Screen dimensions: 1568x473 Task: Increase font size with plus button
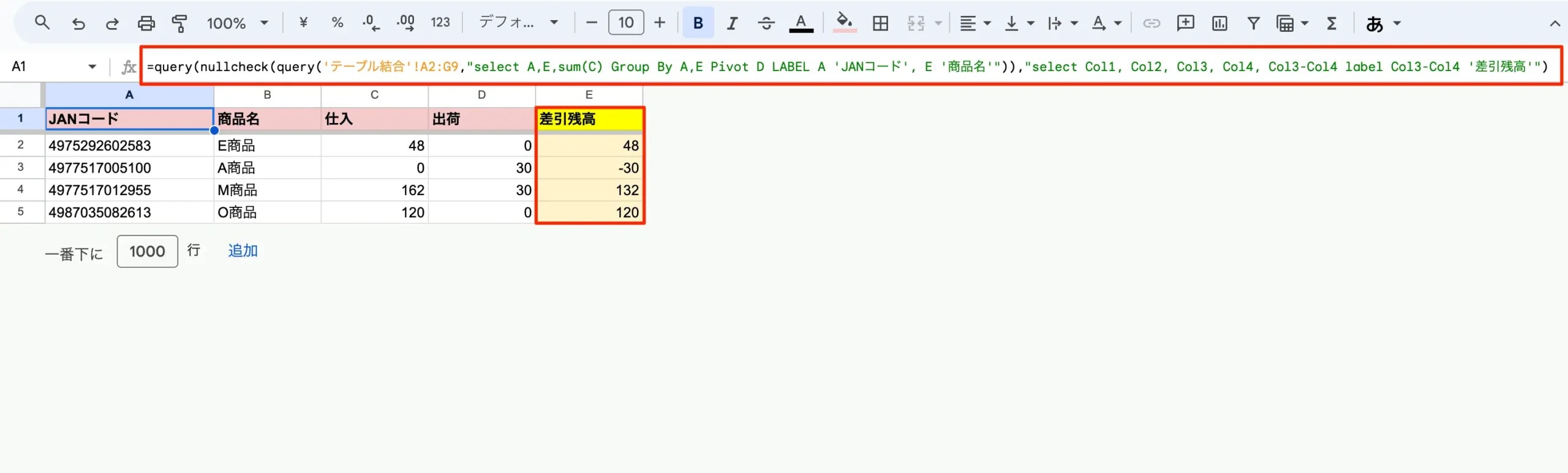[x=660, y=23]
